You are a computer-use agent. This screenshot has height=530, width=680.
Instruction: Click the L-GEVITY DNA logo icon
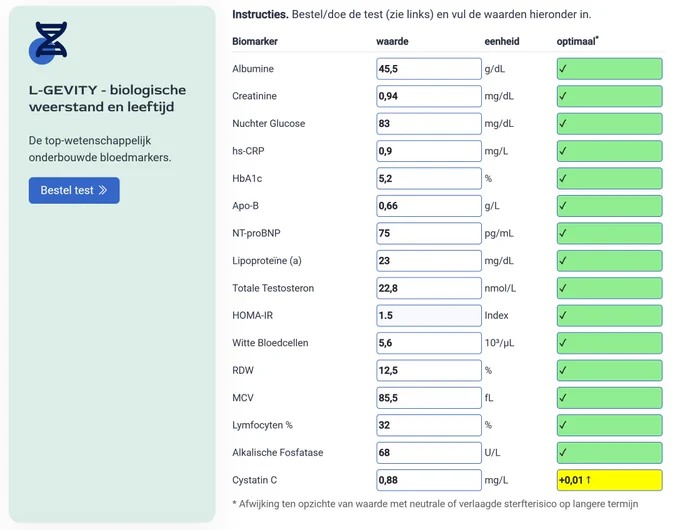pyautogui.click(x=48, y=43)
